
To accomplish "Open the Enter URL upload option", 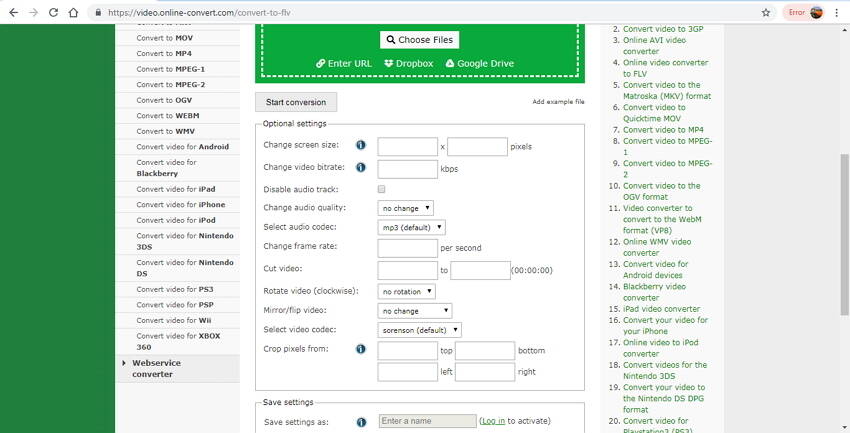I will pyautogui.click(x=344, y=63).
